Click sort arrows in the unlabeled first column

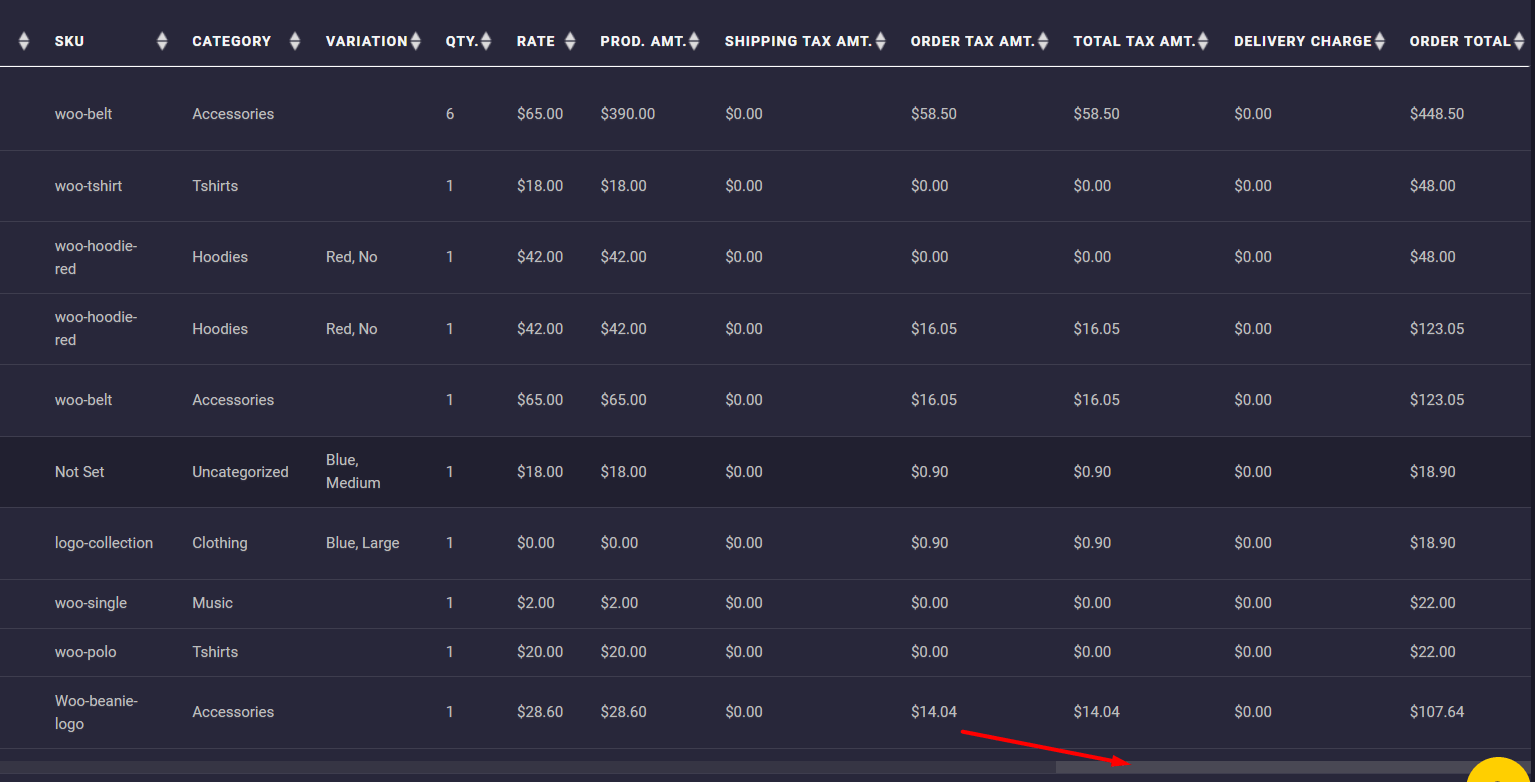click(x=24, y=41)
